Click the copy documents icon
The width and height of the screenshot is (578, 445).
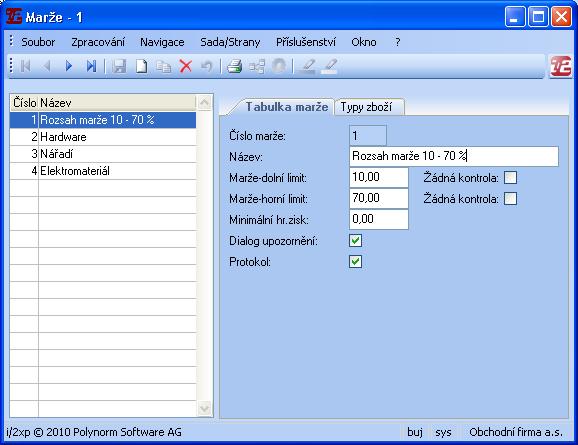point(163,66)
